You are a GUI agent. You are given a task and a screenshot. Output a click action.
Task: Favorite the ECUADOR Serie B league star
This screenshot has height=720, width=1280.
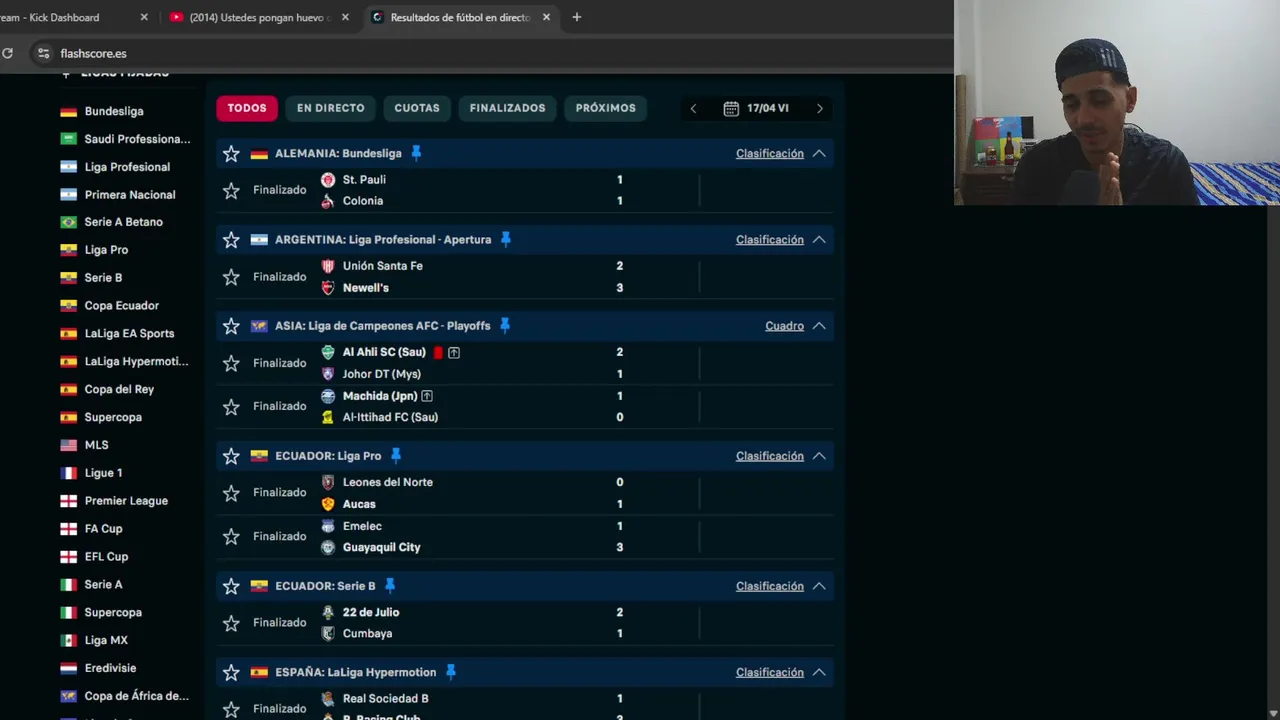pyautogui.click(x=231, y=586)
